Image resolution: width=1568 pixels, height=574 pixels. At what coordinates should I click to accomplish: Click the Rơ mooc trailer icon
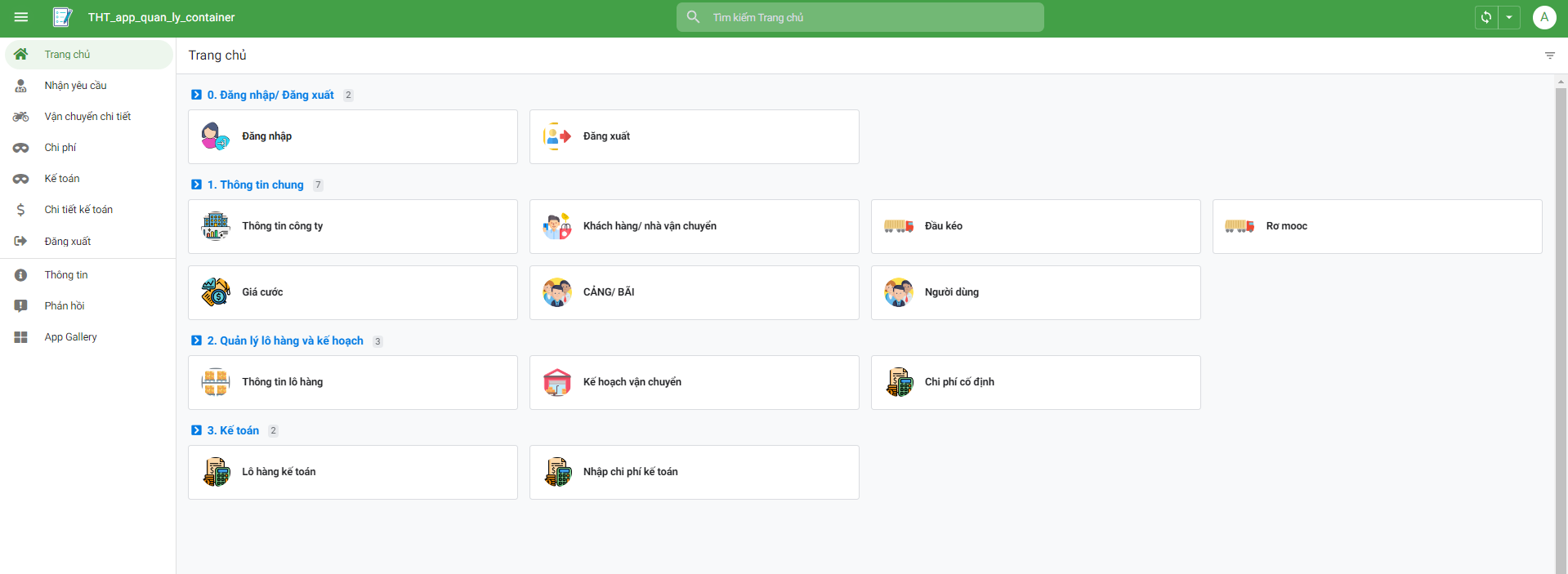click(x=1239, y=226)
